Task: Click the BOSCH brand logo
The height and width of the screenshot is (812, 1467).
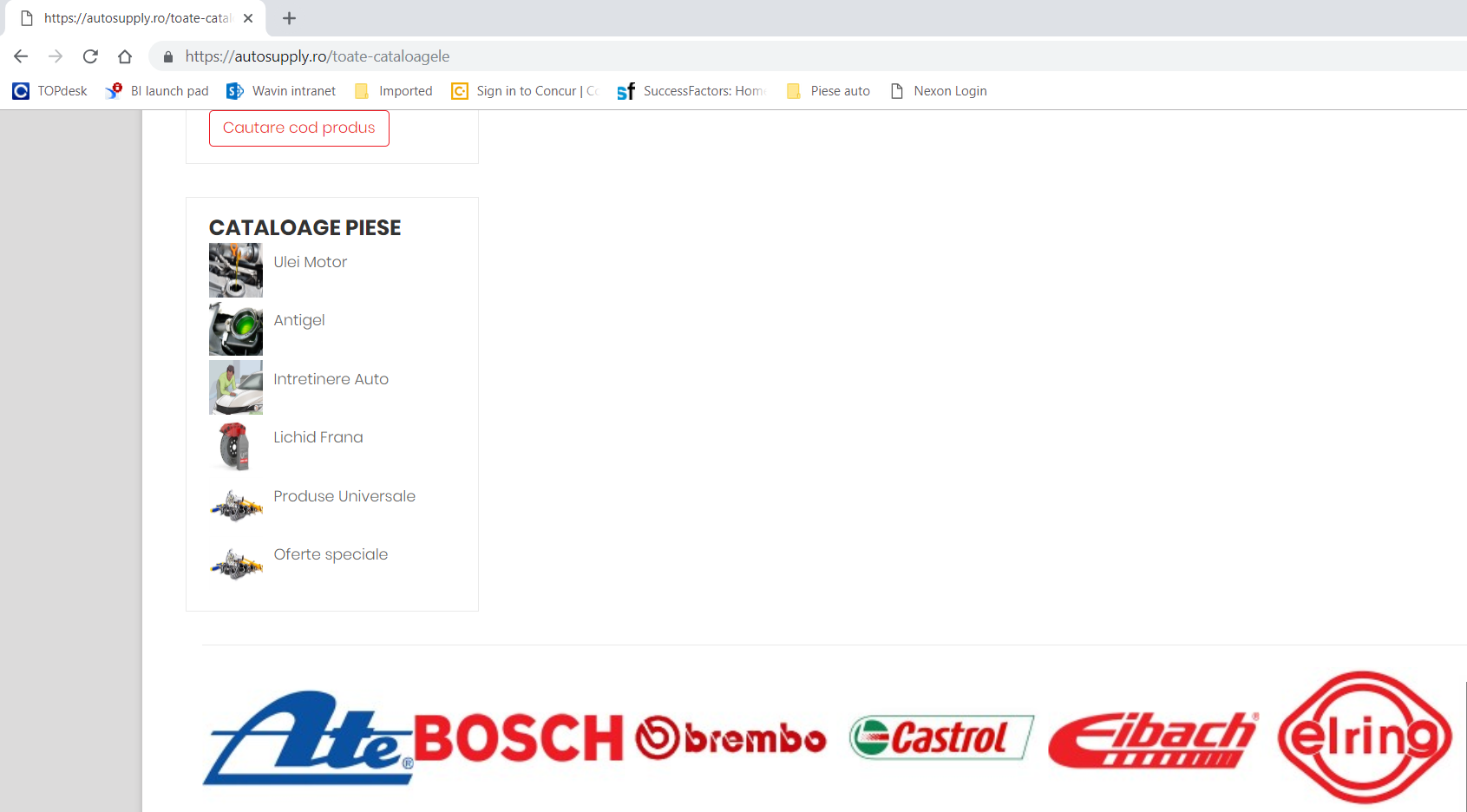Action: [519, 737]
